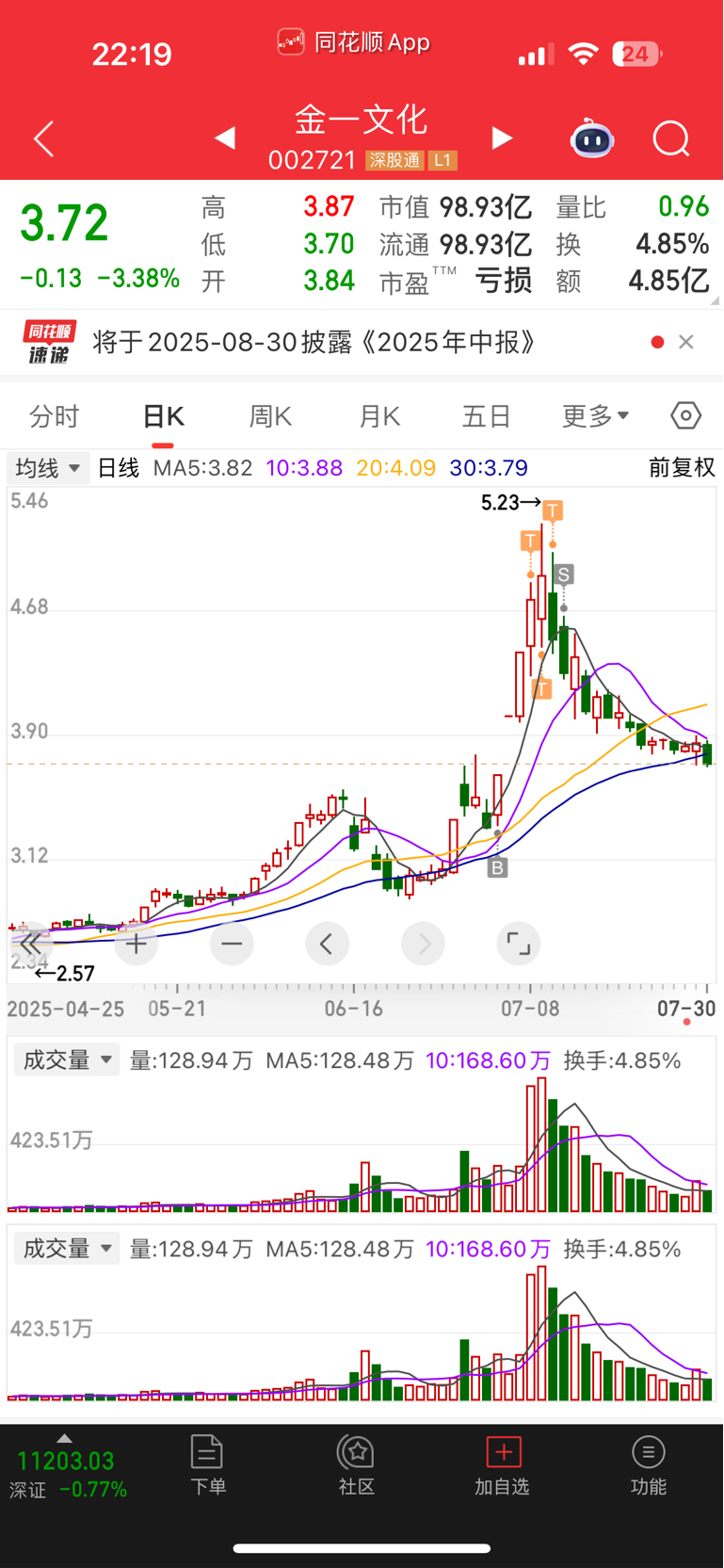Tap the 2025-04-25 start date label

(66, 1009)
